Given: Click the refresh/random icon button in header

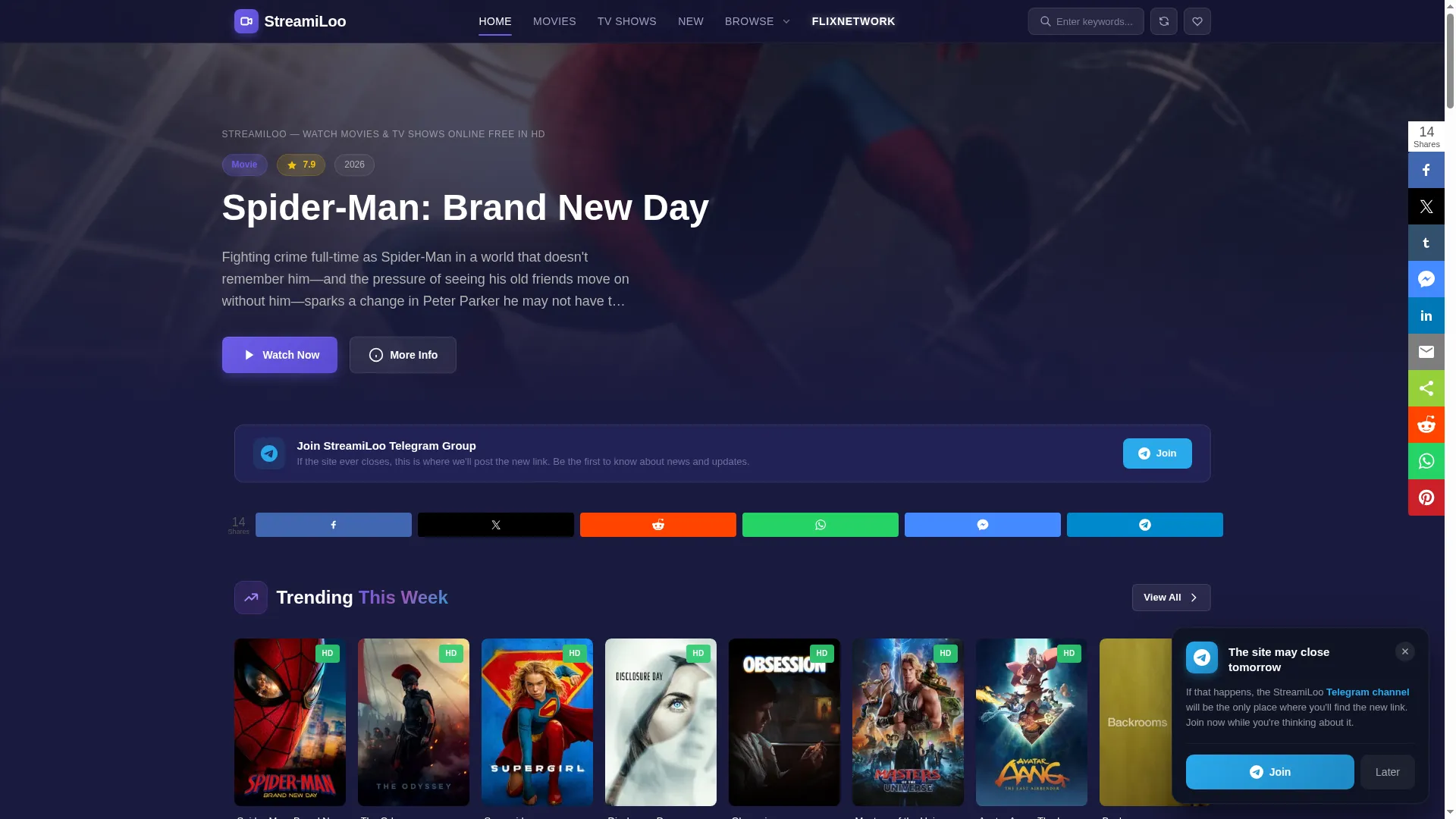Looking at the screenshot, I should click(x=1163, y=21).
